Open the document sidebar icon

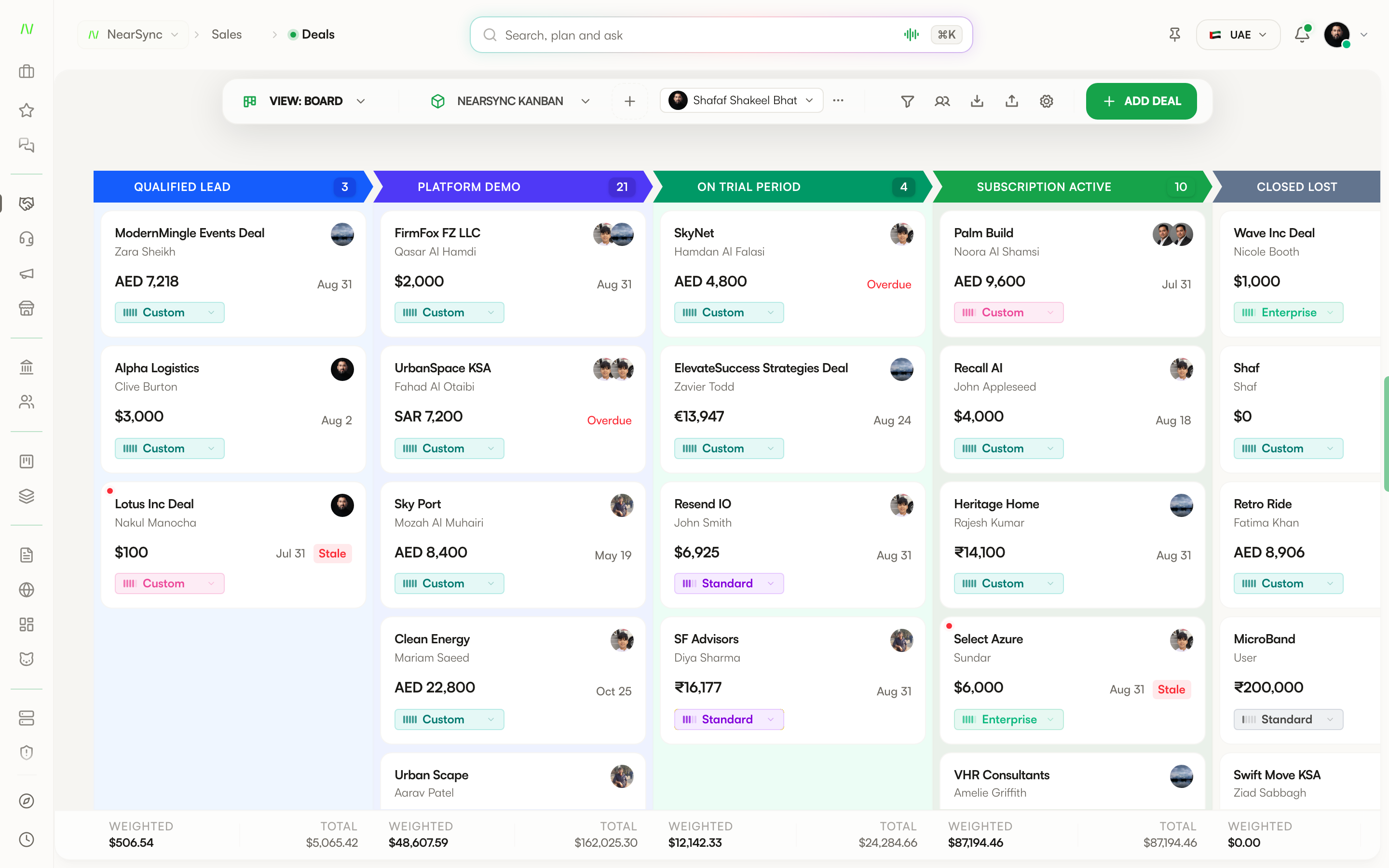[x=27, y=555]
